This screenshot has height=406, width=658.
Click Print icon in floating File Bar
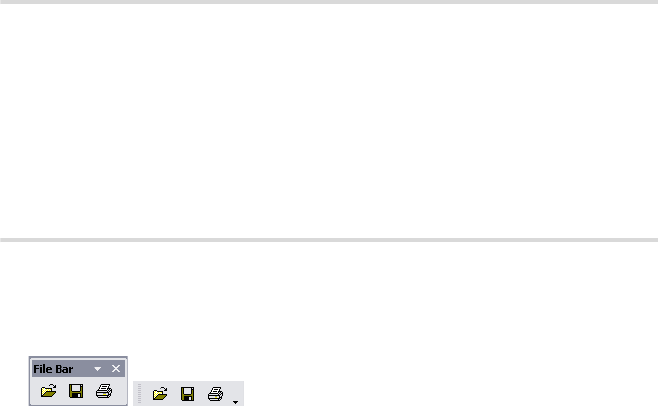[x=104, y=391]
